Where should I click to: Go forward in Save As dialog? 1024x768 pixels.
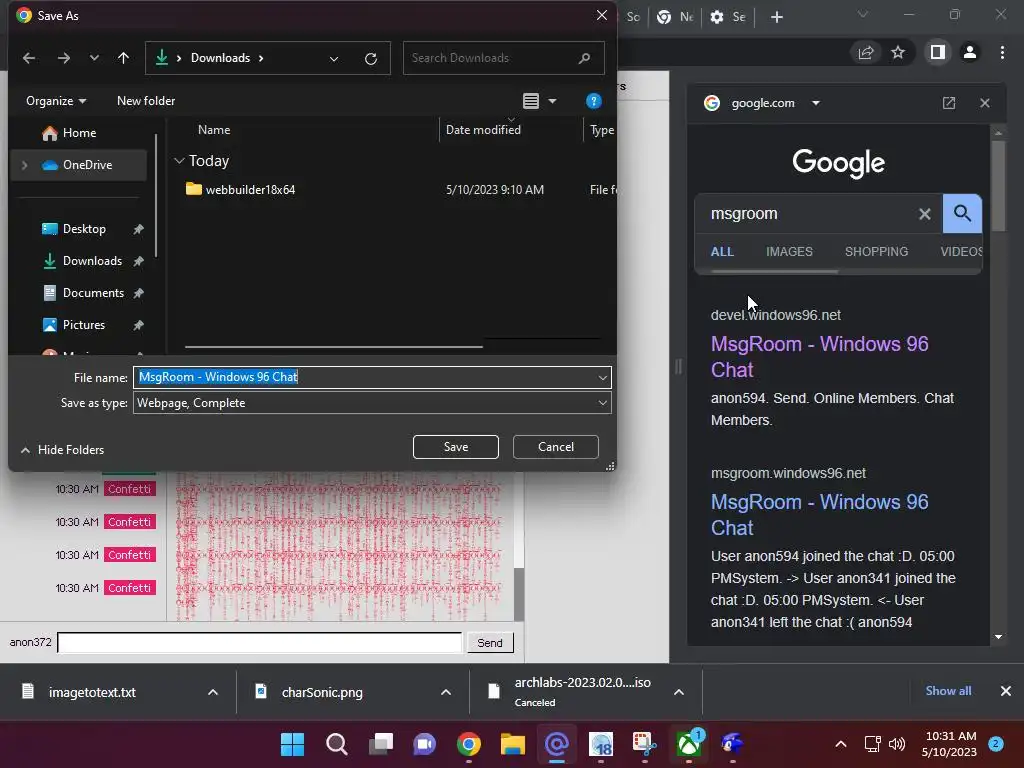(63, 58)
